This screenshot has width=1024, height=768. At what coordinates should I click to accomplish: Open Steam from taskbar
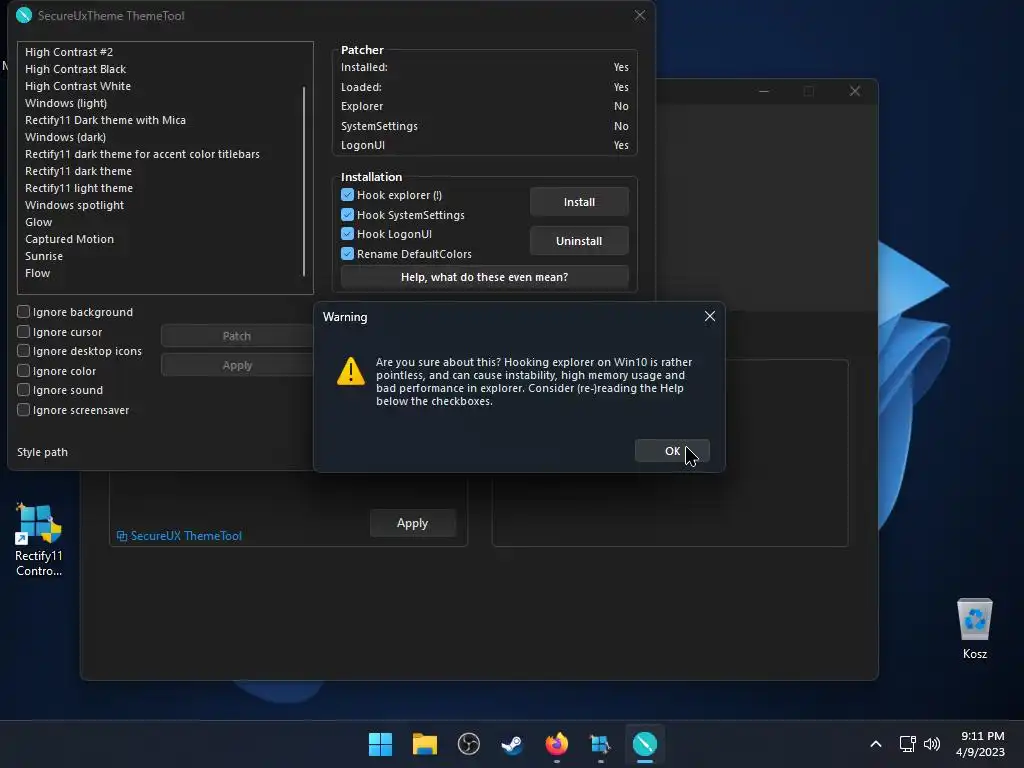tap(513, 744)
